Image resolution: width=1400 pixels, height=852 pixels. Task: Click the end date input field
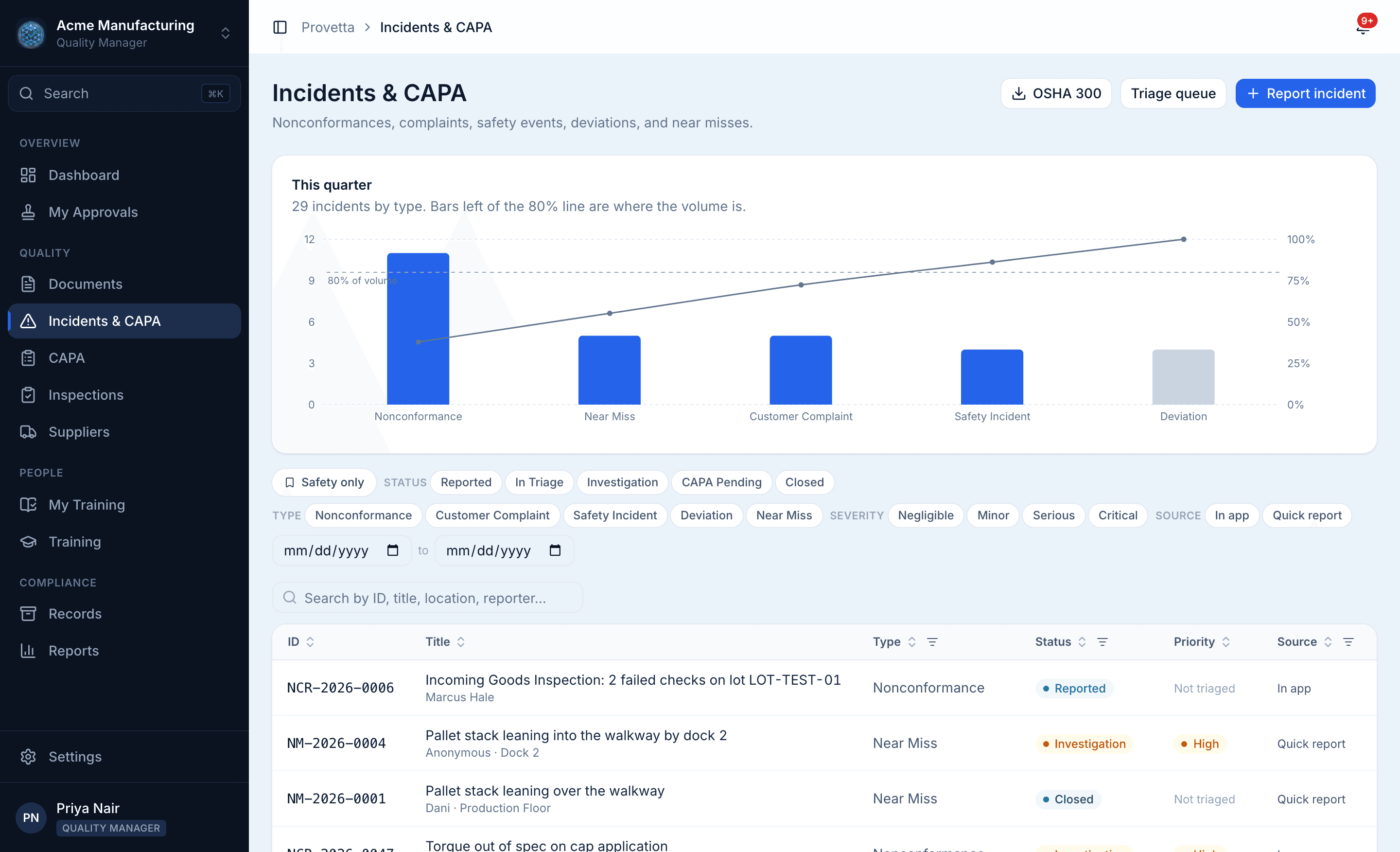(504, 550)
